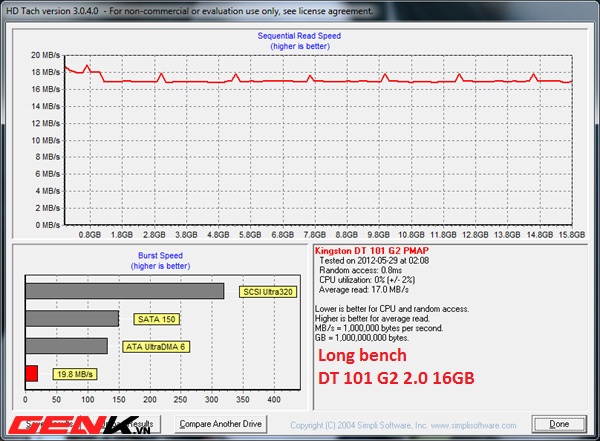Click the 0 MB/s axis label

(47, 225)
